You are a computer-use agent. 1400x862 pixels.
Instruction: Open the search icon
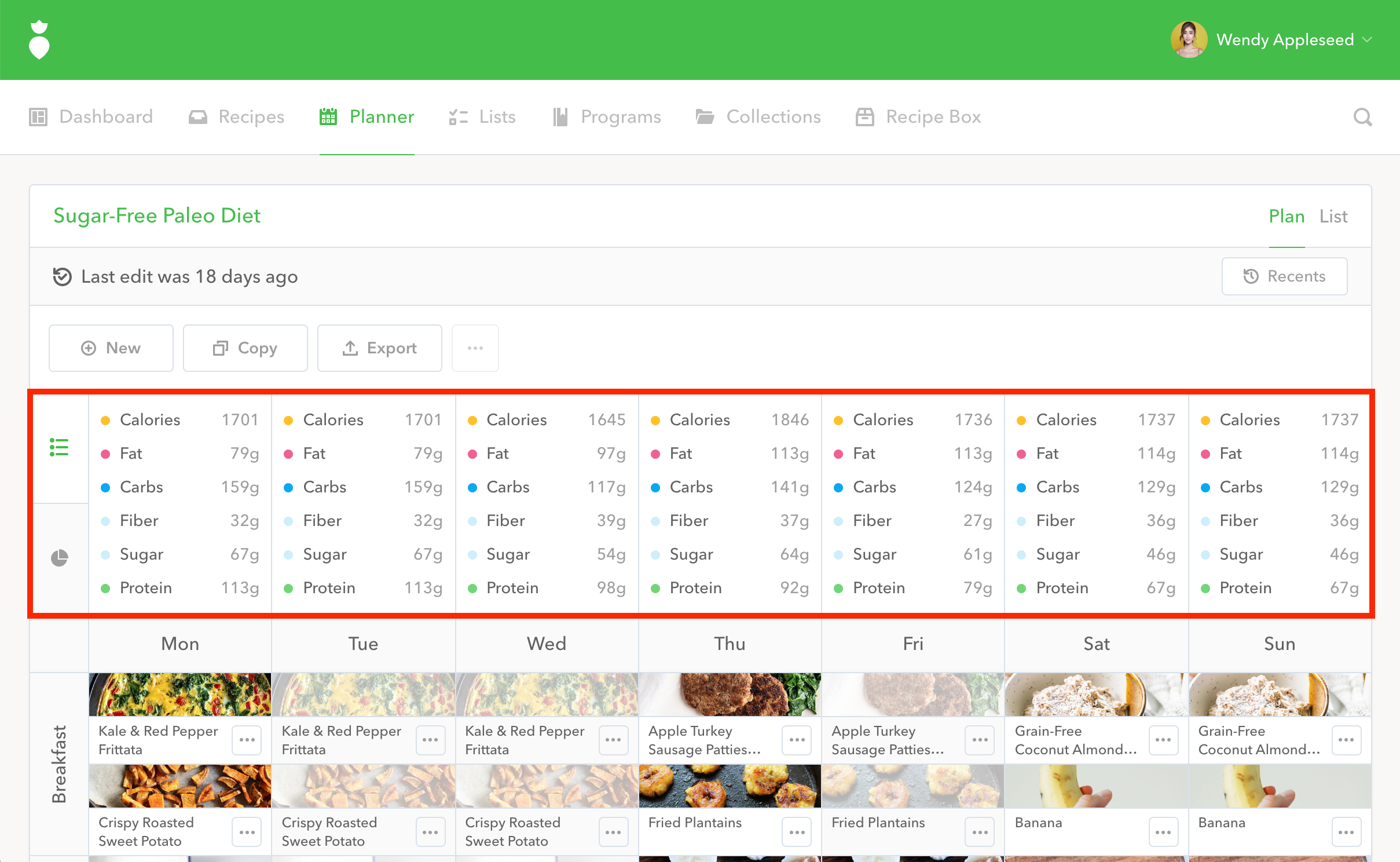click(x=1362, y=117)
